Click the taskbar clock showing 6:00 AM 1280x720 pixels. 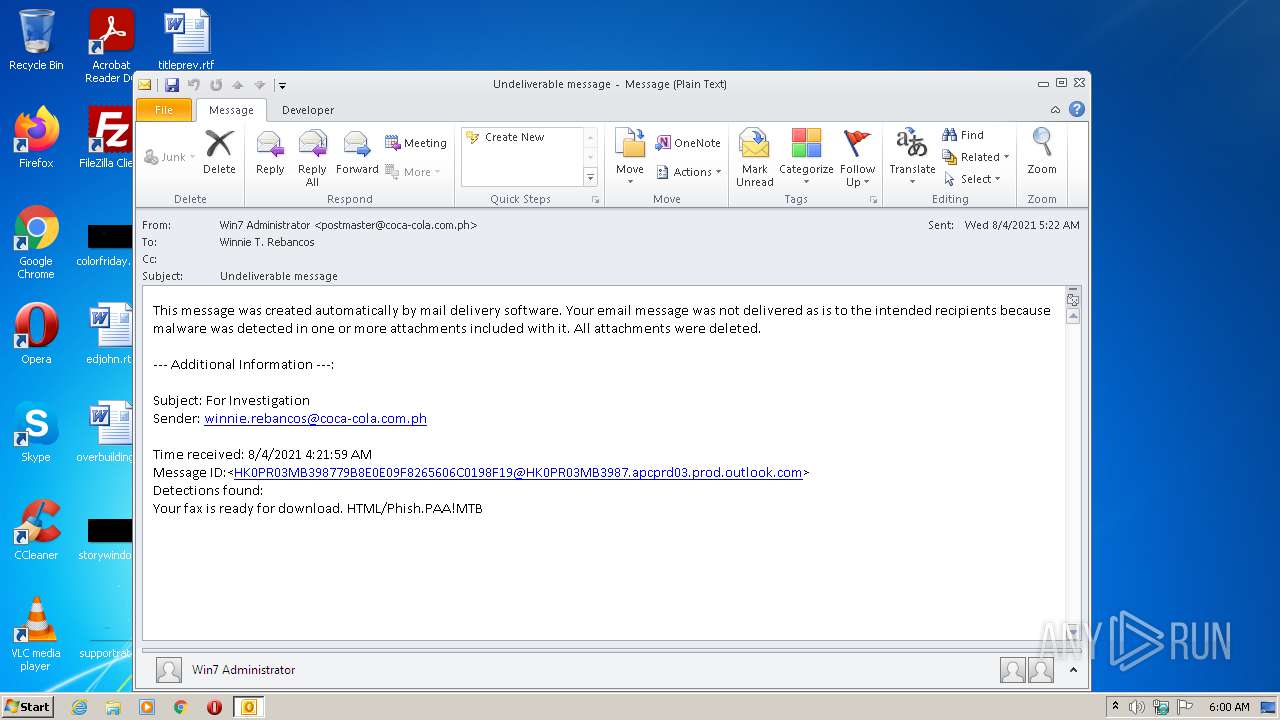1229,707
